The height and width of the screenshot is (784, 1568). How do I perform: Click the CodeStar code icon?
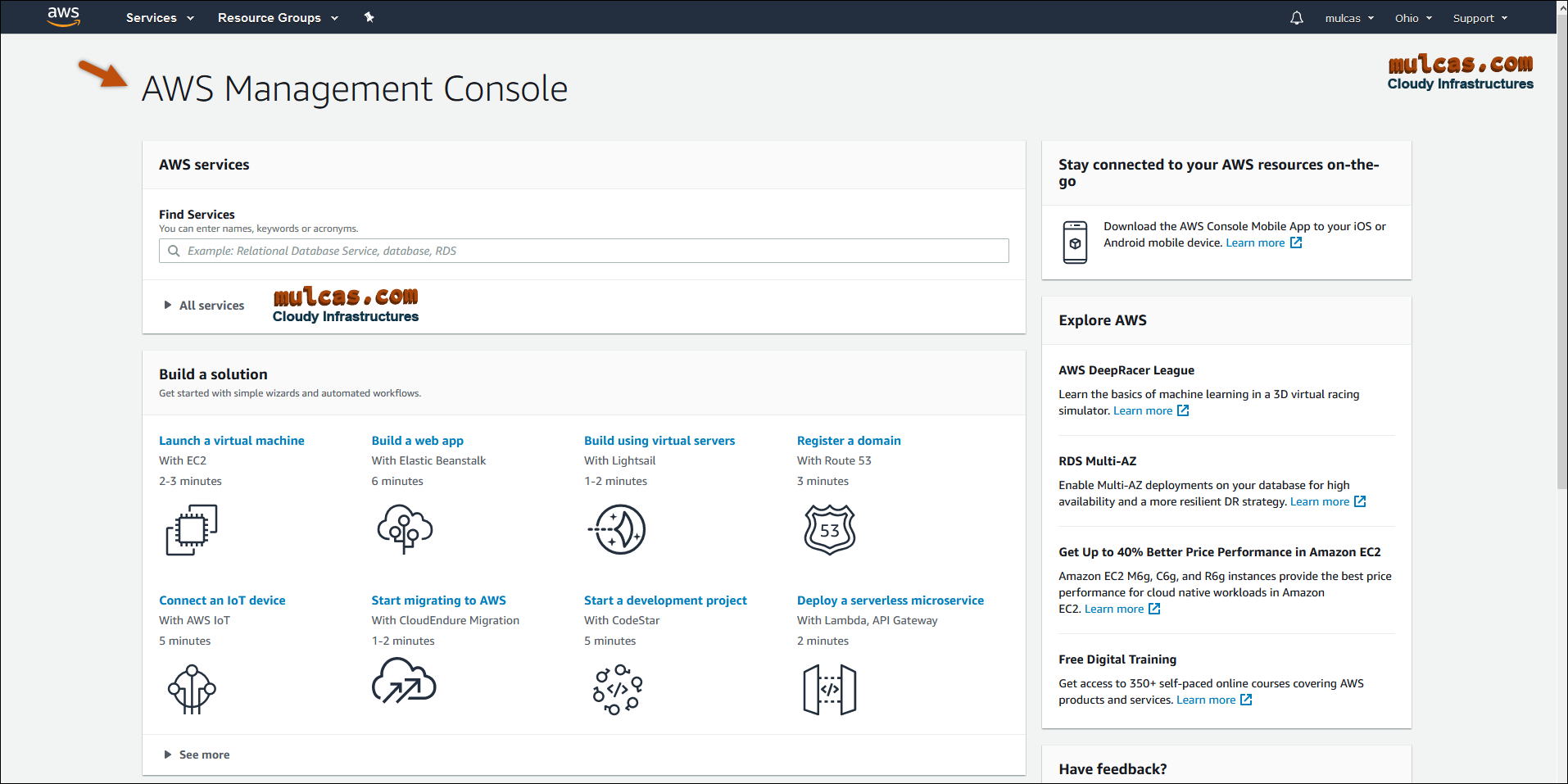click(618, 689)
